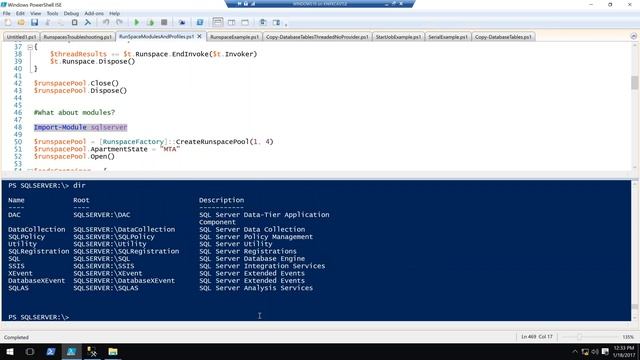The width and height of the screenshot is (640, 360).
Task: Show the script pane on the right icon
Action: (x=231, y=22)
